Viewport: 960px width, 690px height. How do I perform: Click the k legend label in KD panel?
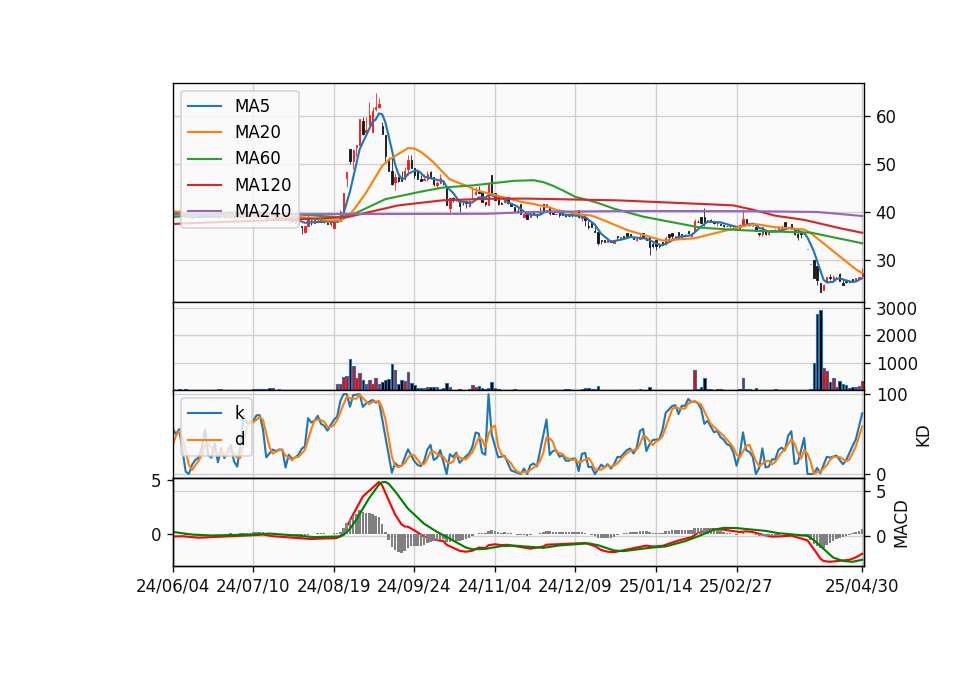pos(239,413)
